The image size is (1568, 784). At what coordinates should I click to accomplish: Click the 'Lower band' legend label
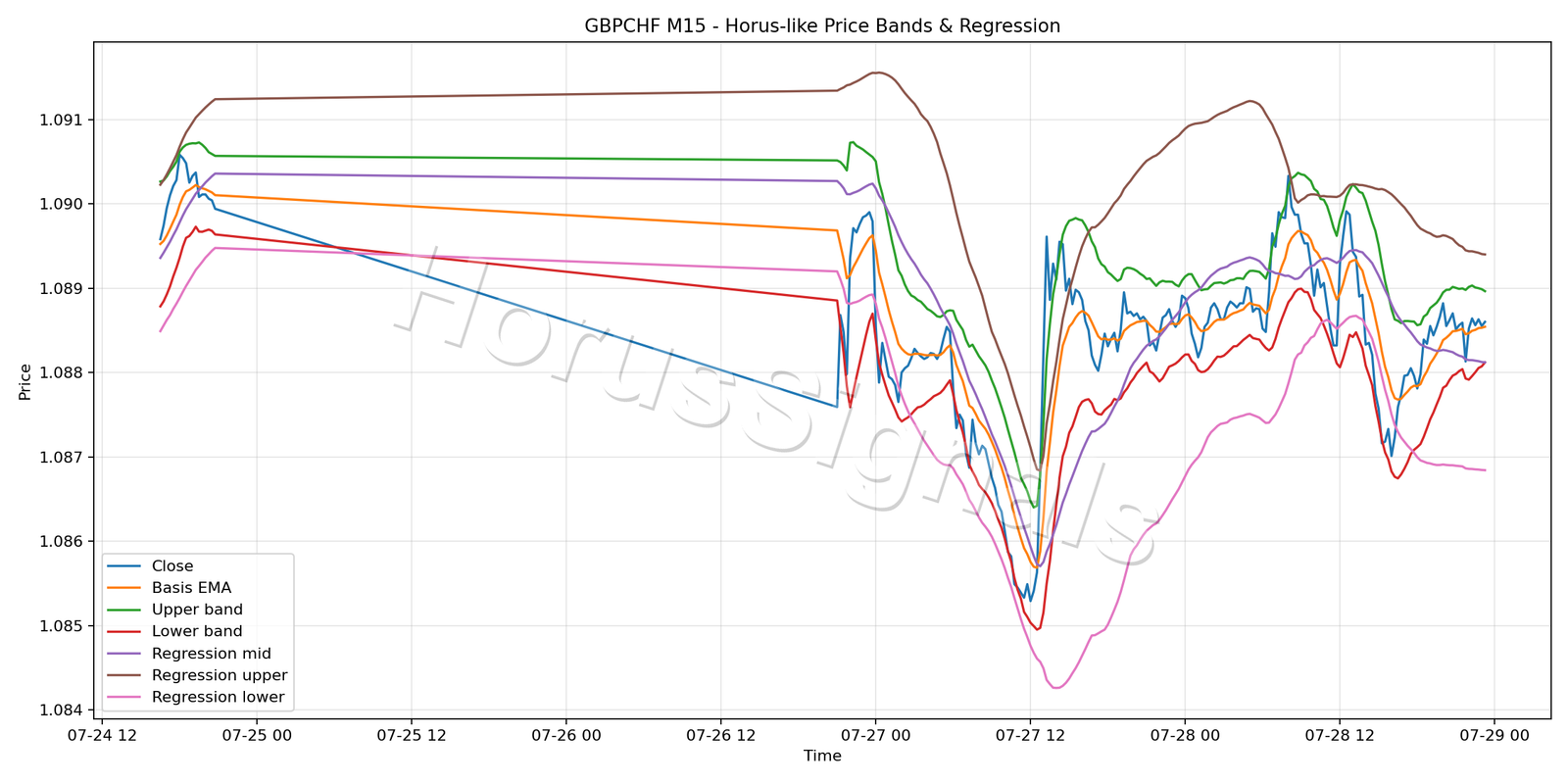pyautogui.click(x=197, y=632)
